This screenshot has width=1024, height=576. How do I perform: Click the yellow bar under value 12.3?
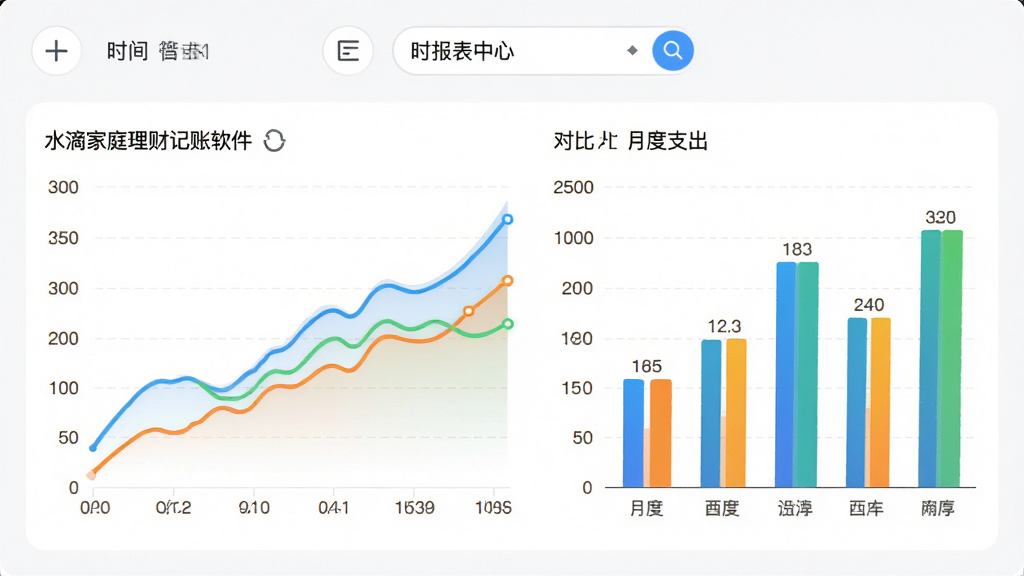click(x=736, y=413)
